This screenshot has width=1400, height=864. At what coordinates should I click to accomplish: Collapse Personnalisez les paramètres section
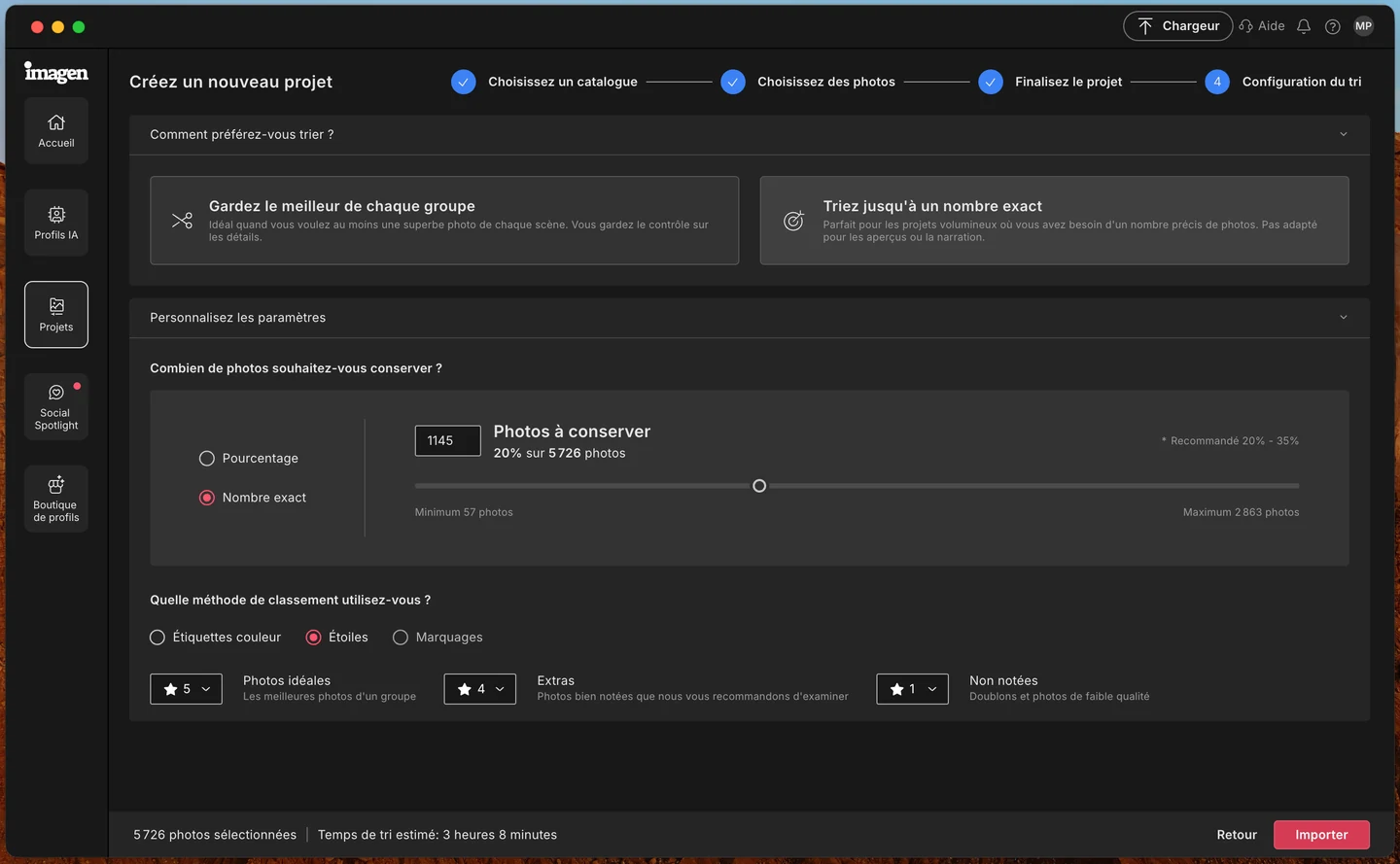[1344, 317]
